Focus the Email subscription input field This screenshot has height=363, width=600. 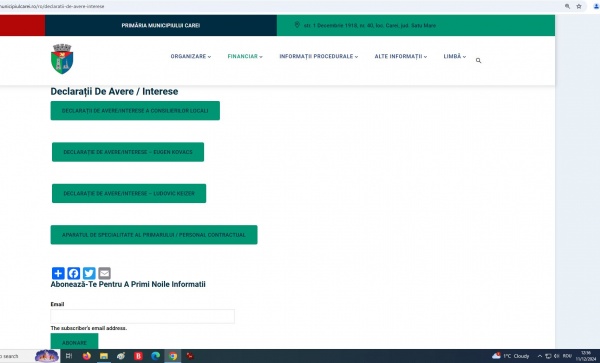[142, 316]
